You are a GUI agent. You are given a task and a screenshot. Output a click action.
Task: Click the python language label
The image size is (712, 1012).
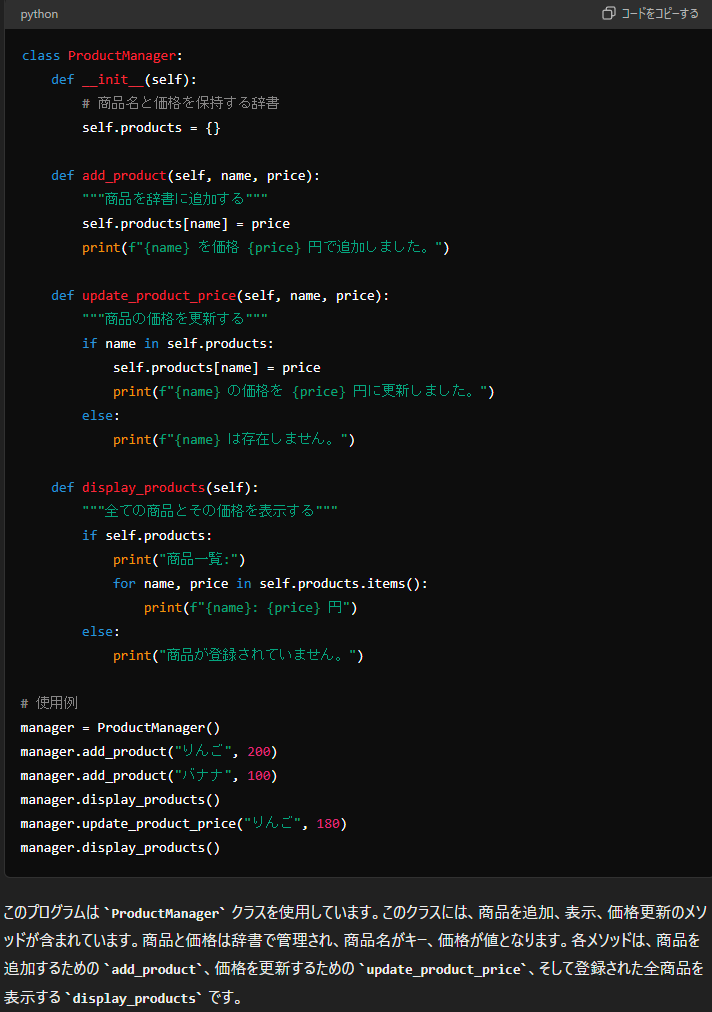click(39, 14)
